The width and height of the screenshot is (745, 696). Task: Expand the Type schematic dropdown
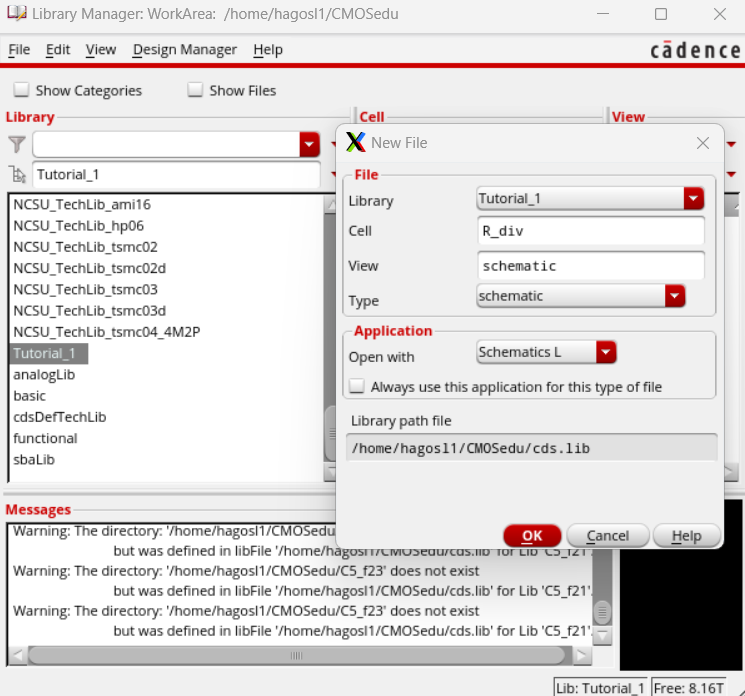point(675,296)
